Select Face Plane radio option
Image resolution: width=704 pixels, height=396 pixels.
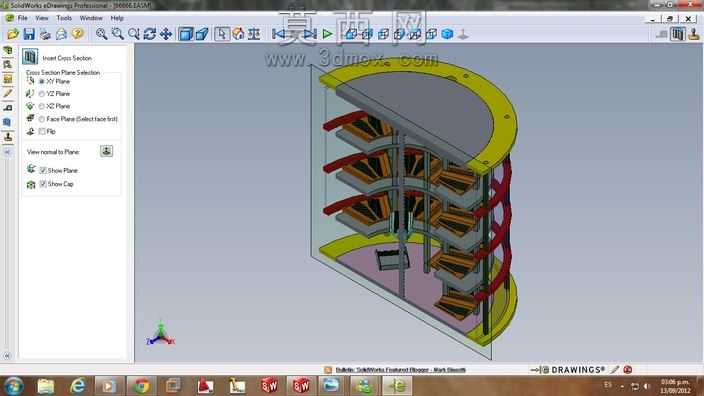click(42, 119)
